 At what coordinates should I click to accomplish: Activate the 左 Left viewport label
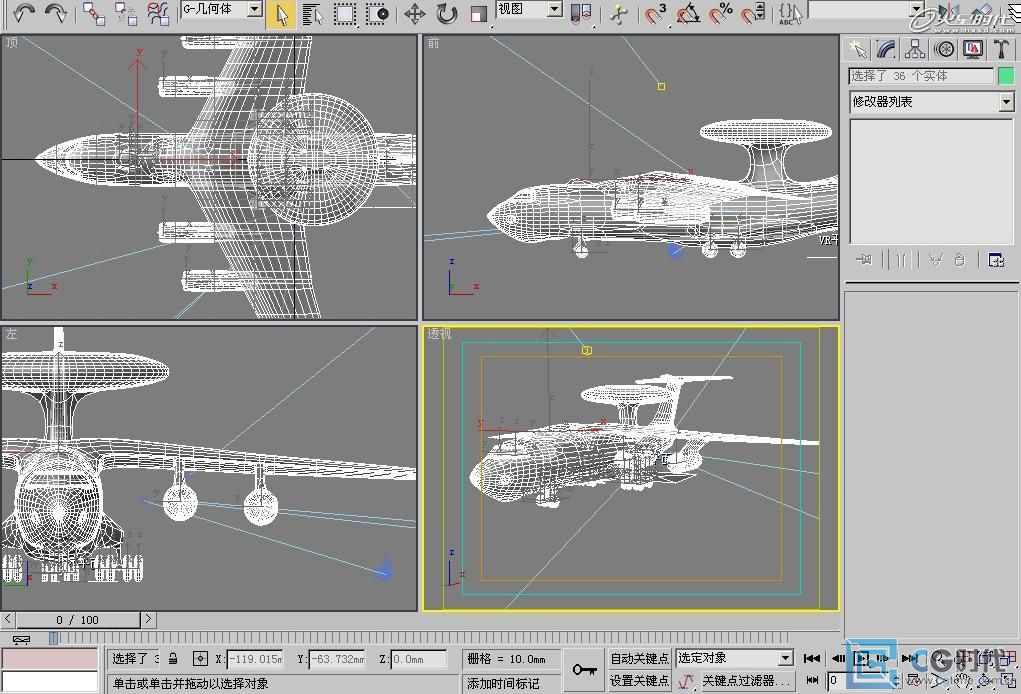[12, 334]
